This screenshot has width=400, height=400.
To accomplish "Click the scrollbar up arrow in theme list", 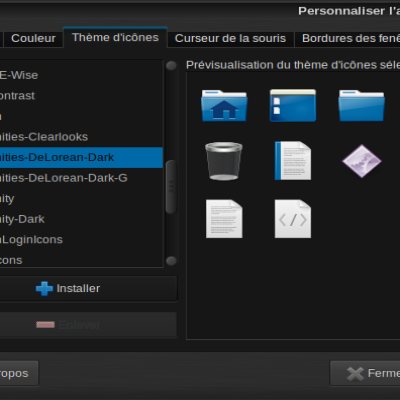I will pos(171,65).
